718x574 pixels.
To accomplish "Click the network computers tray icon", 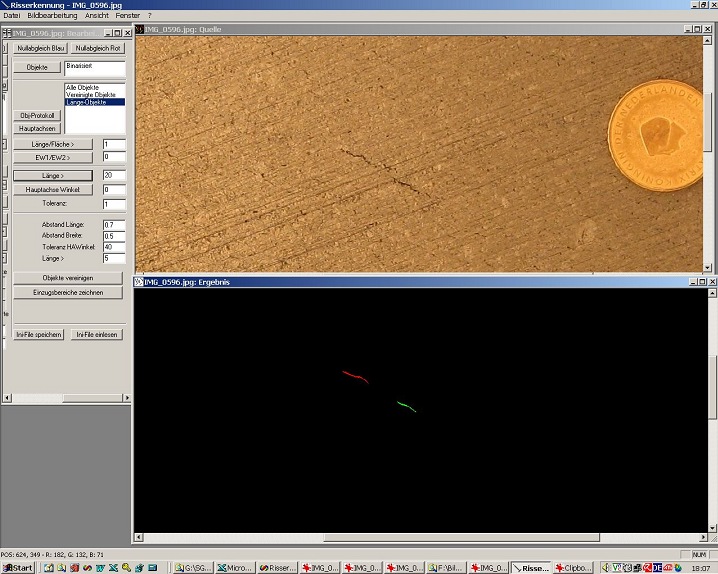I will pos(637,568).
